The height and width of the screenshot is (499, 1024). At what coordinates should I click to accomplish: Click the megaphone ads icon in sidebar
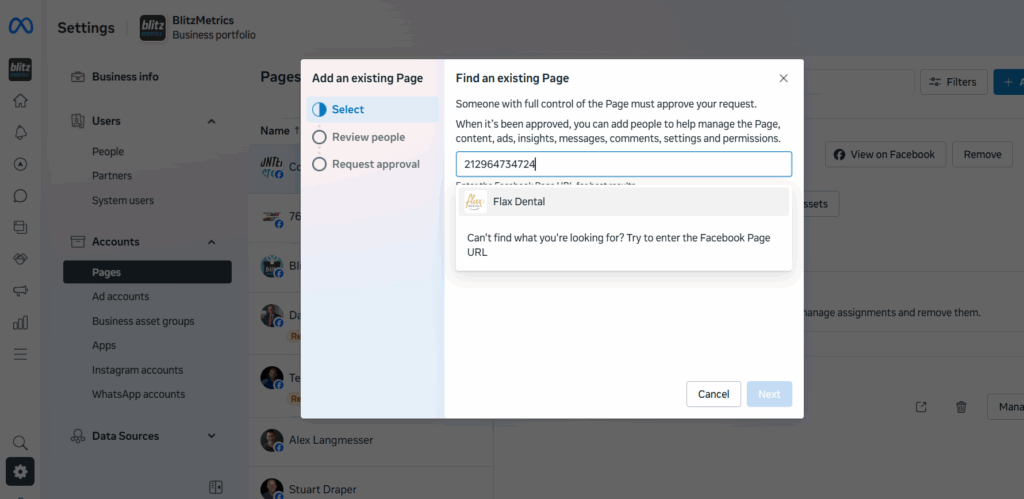[20, 290]
